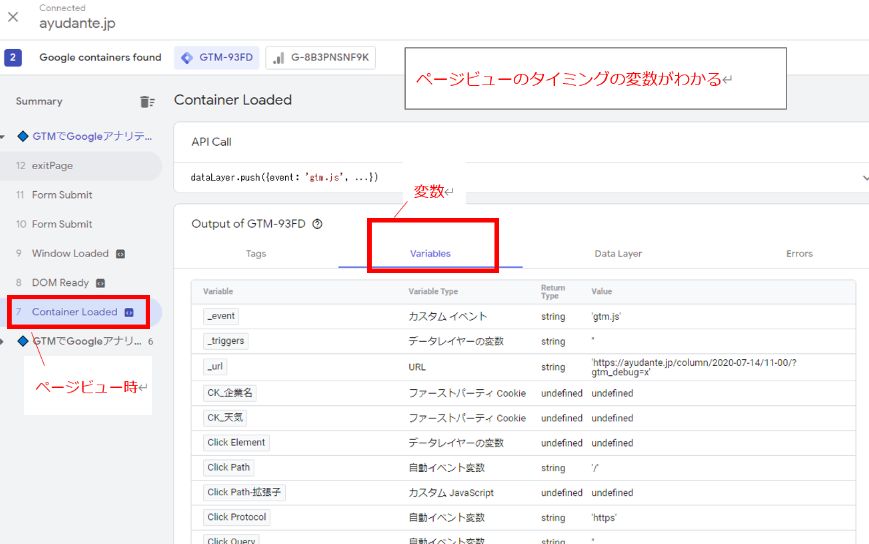This screenshot has height=544, width=869.
Task: Click the 'https' value in Click Protocol row
Action: [x=604, y=518]
